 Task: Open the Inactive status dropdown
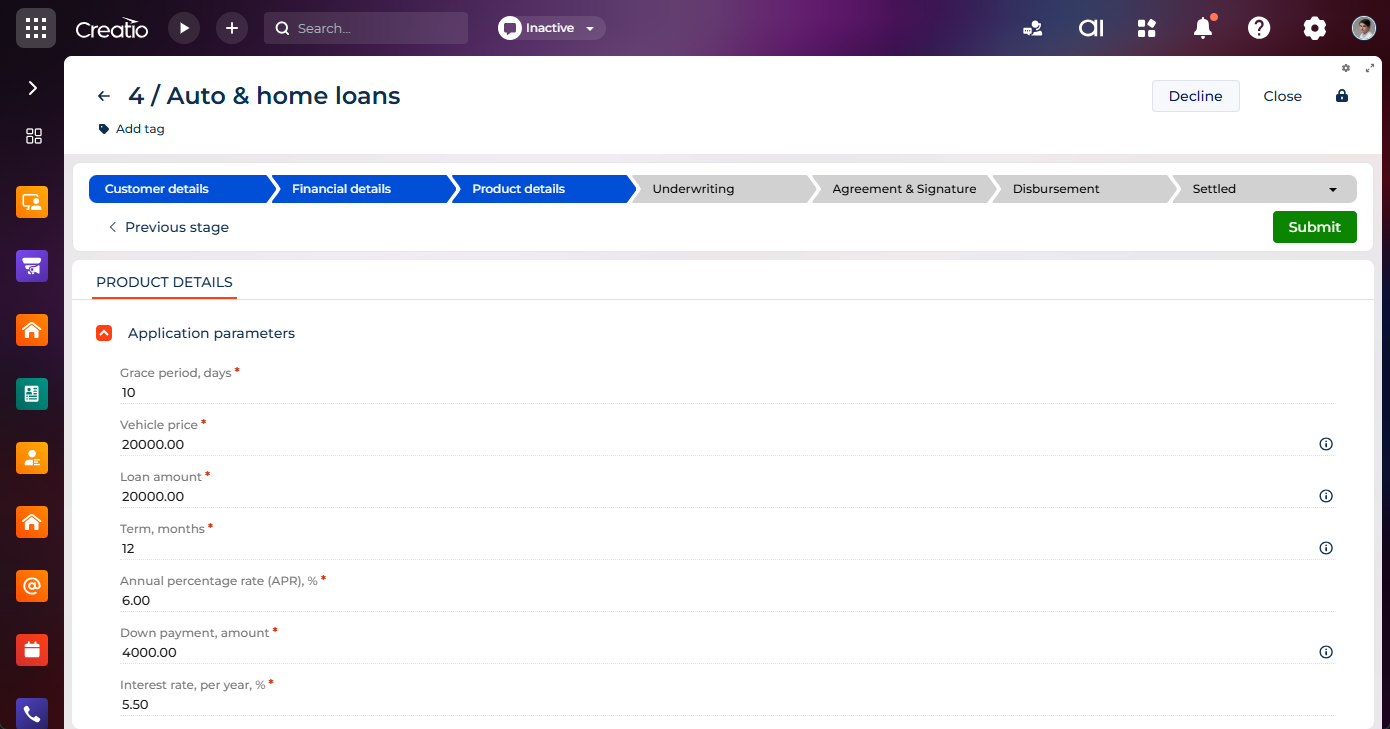(552, 28)
